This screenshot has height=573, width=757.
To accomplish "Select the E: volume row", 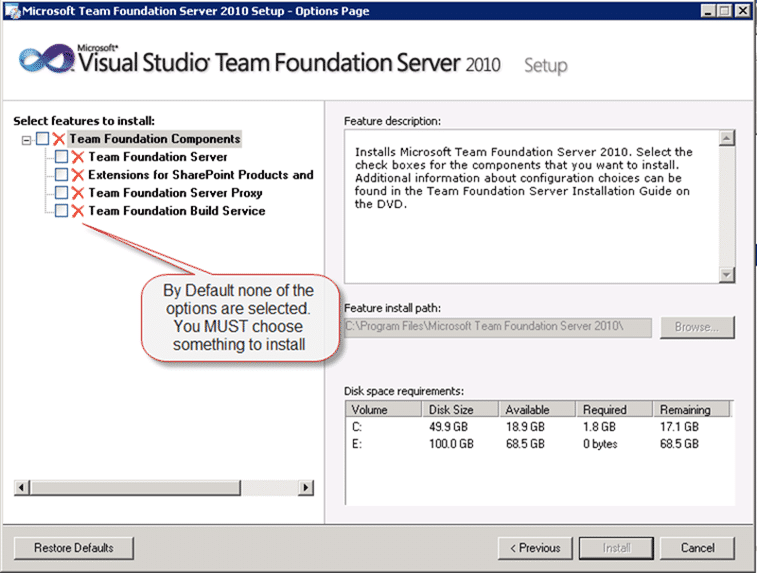I will tap(539, 444).
